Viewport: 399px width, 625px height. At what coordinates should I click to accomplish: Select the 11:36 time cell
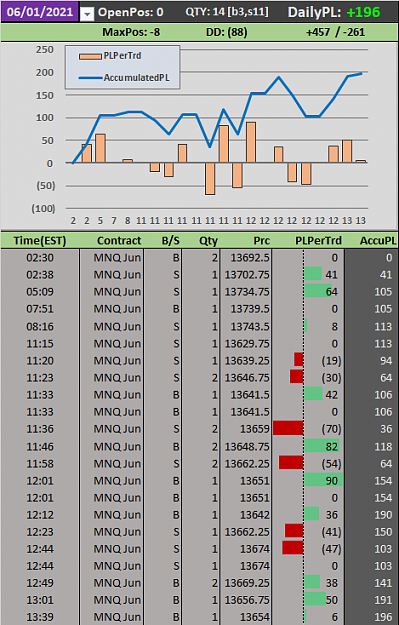click(x=40, y=429)
